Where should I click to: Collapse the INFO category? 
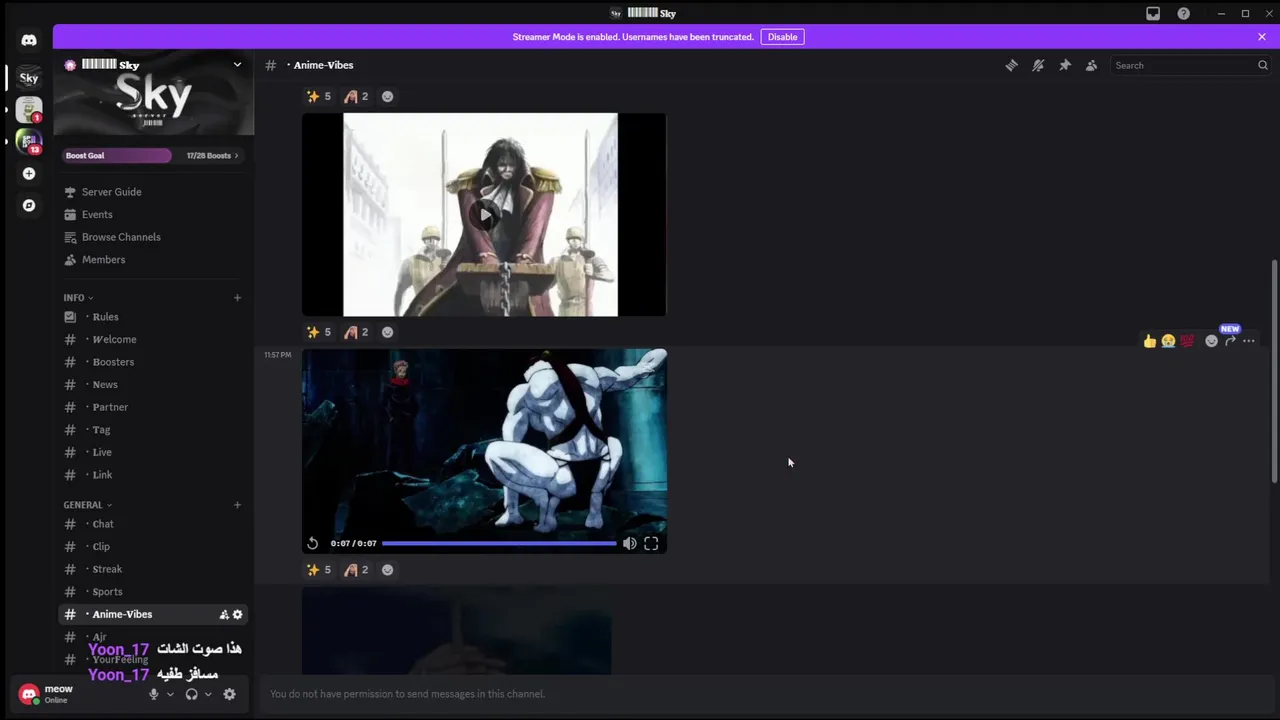78,297
